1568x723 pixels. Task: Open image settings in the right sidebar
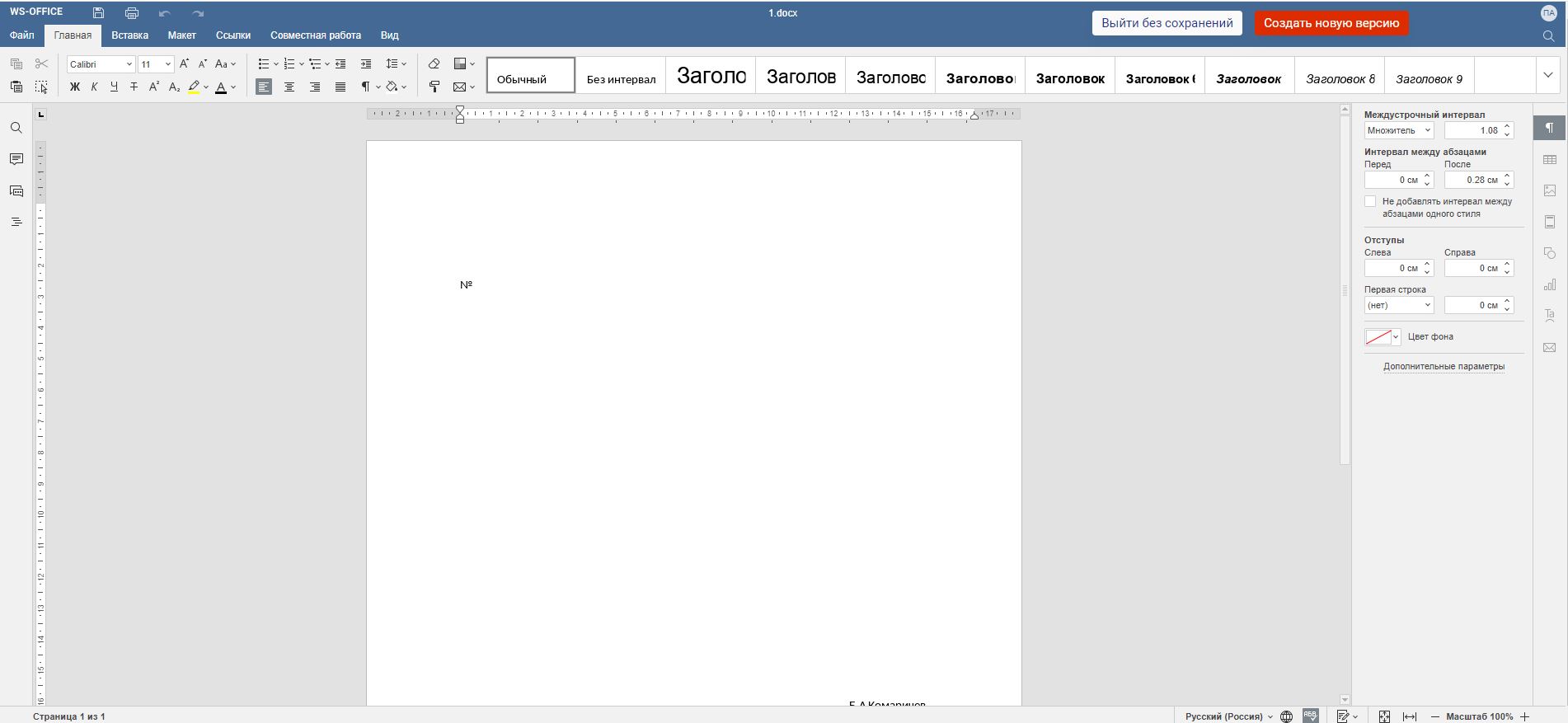[x=1550, y=190]
